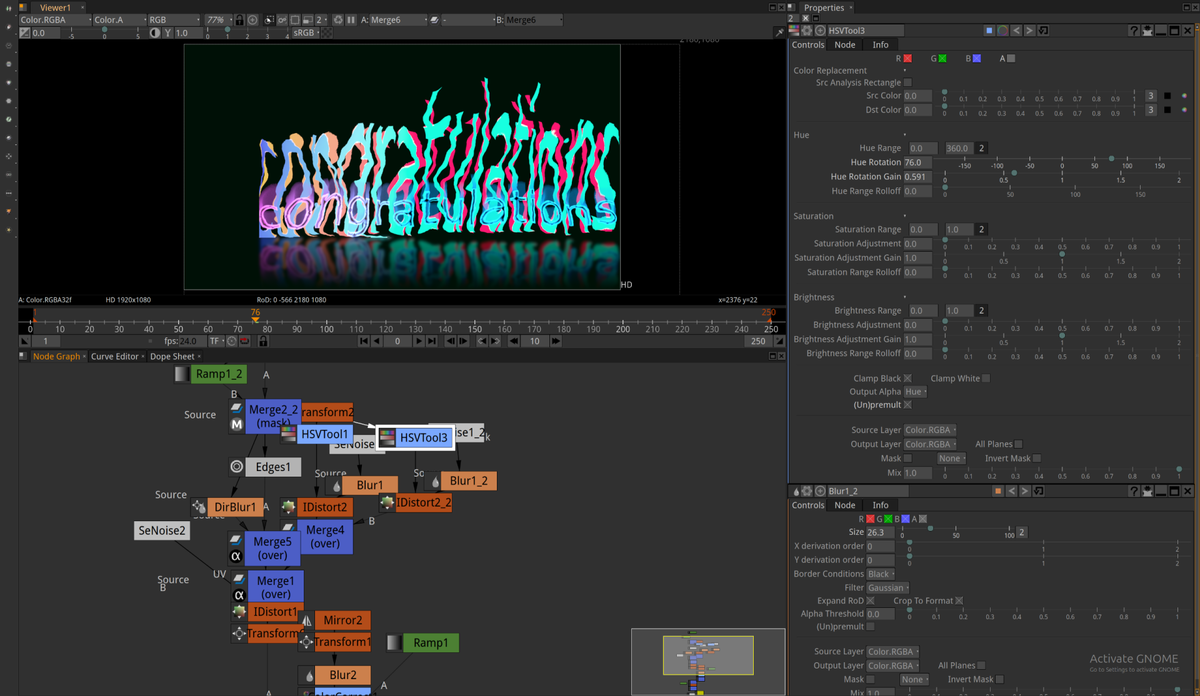1200x696 pixels.
Task: Toggle the Expand RoD checkbox in Blur1_2
Action: click(870, 600)
